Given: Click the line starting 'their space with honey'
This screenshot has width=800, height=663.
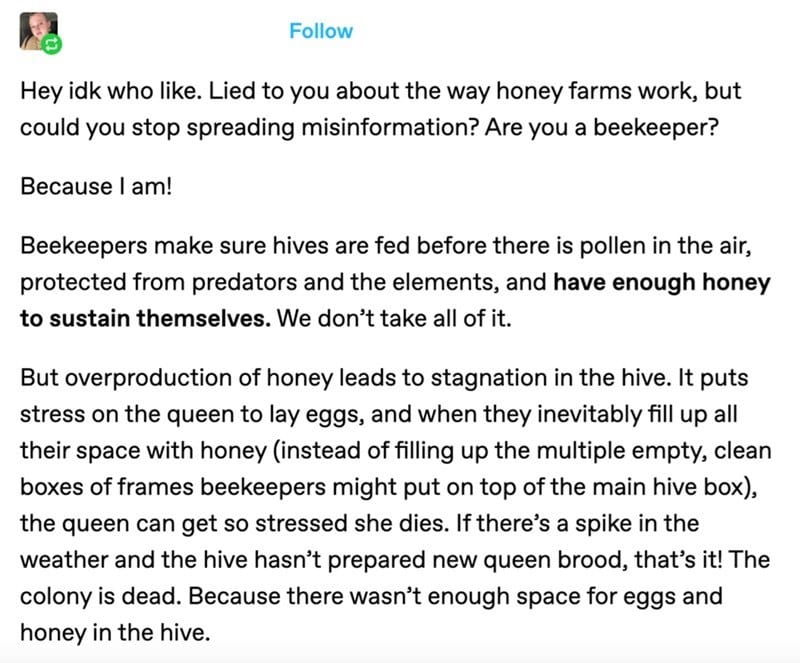Looking at the screenshot, I should pos(395,451).
